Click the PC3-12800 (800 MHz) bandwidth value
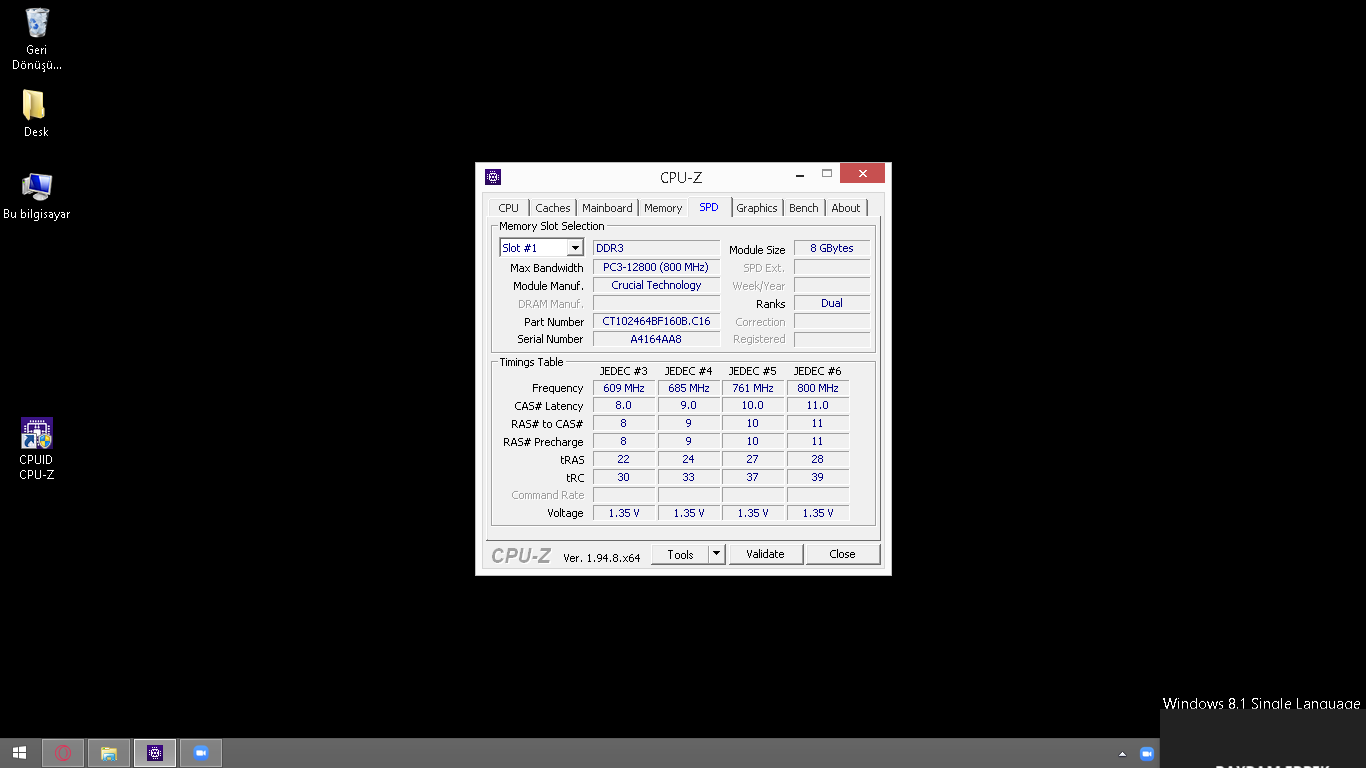 656,267
